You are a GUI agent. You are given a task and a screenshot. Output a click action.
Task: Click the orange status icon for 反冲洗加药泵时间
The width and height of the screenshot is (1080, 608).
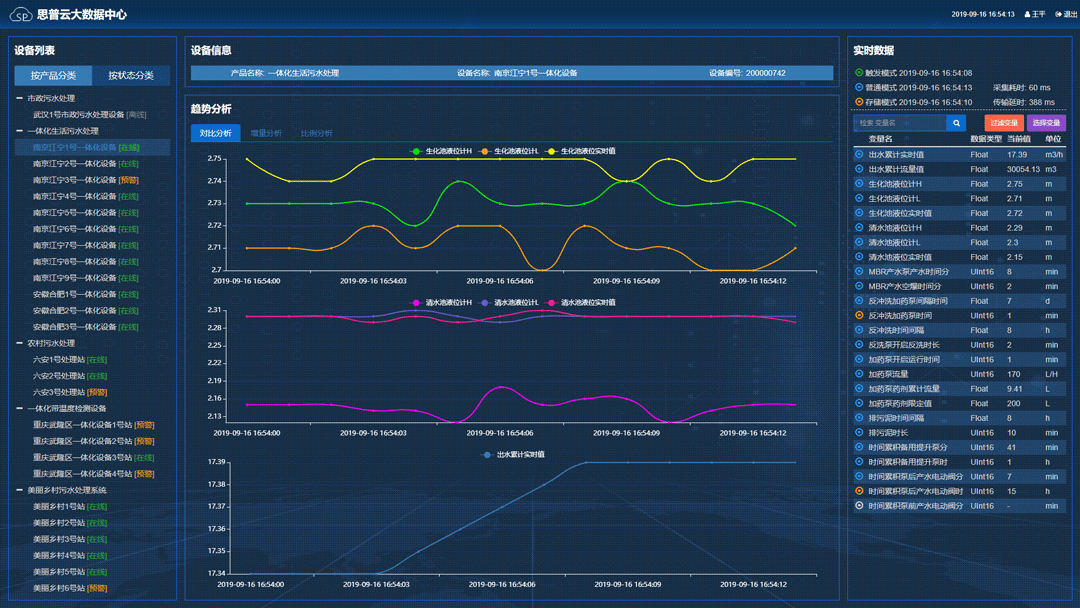pos(859,316)
